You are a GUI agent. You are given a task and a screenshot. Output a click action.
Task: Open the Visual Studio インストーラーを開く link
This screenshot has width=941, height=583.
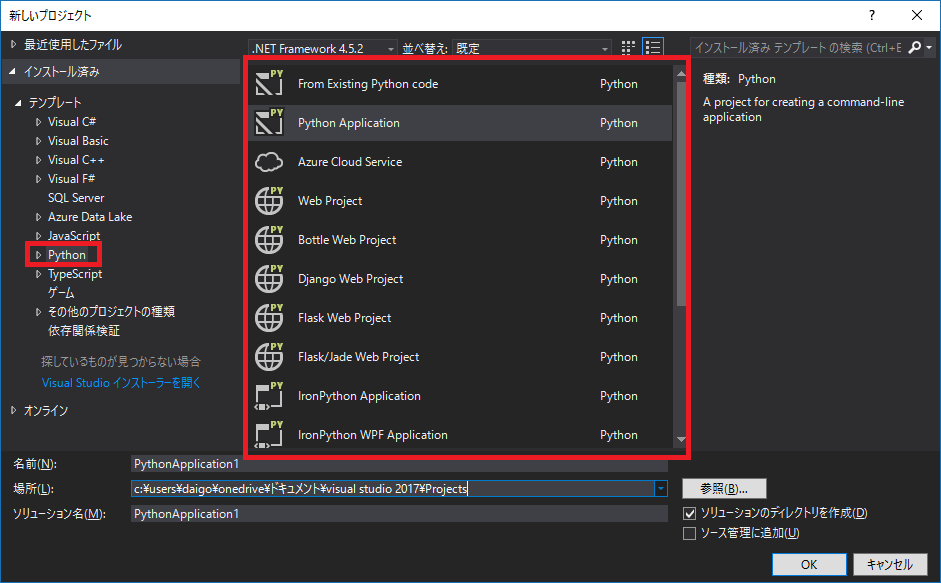121,383
